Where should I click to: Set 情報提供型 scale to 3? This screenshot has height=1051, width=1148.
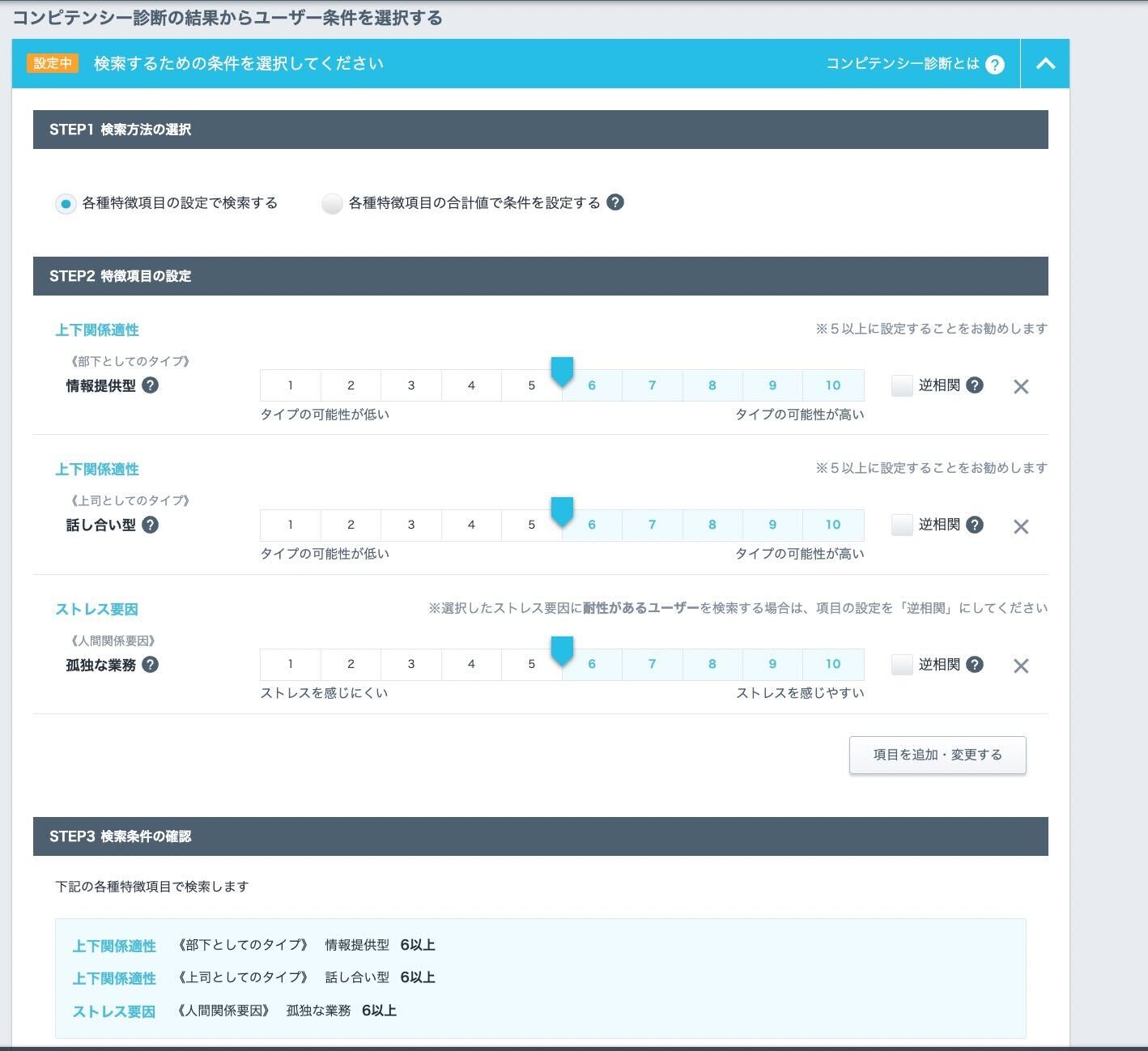(x=411, y=385)
